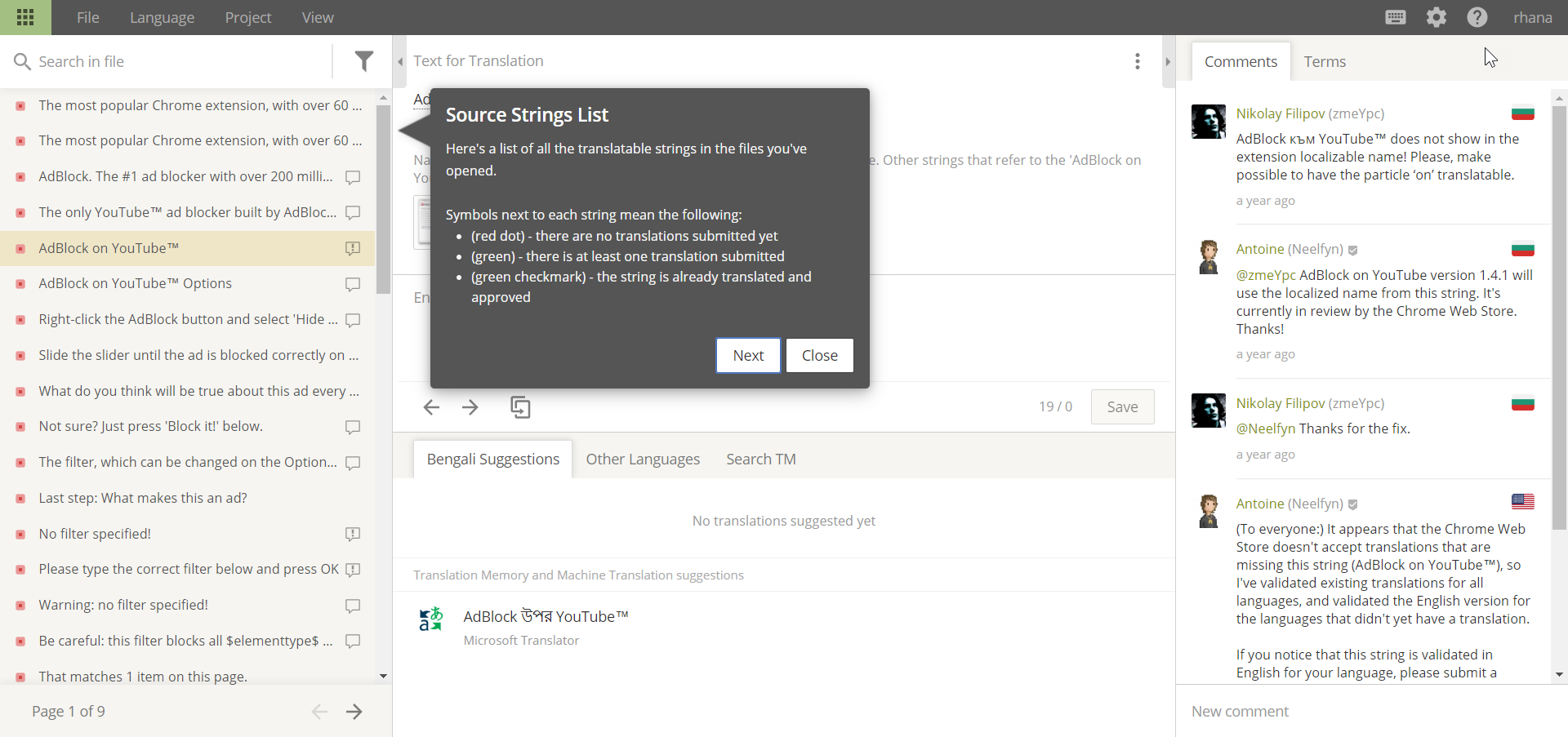Click Next in the Source Strings List tooltip

(x=748, y=355)
